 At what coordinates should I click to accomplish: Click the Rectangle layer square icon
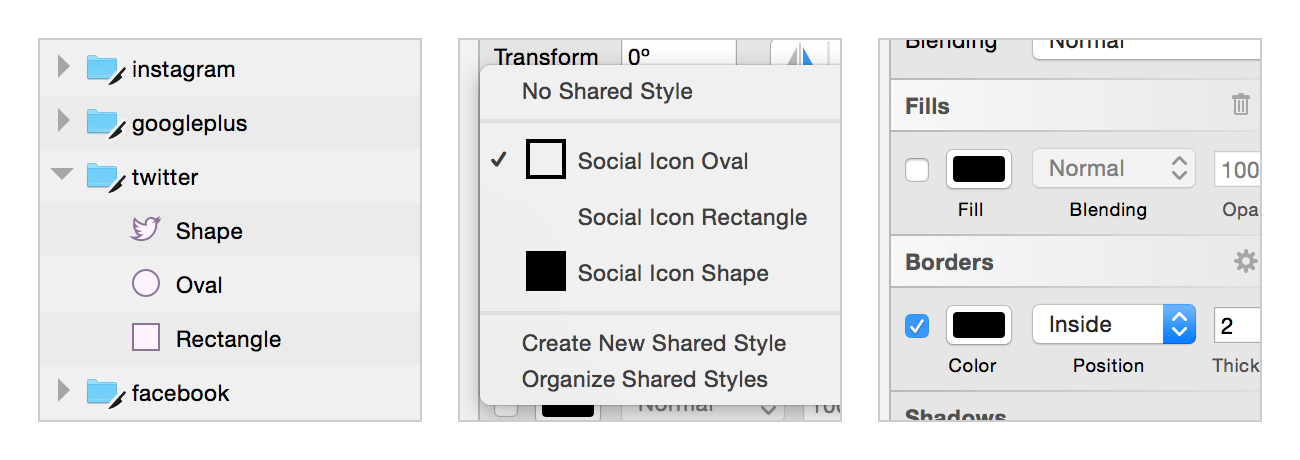point(146,338)
